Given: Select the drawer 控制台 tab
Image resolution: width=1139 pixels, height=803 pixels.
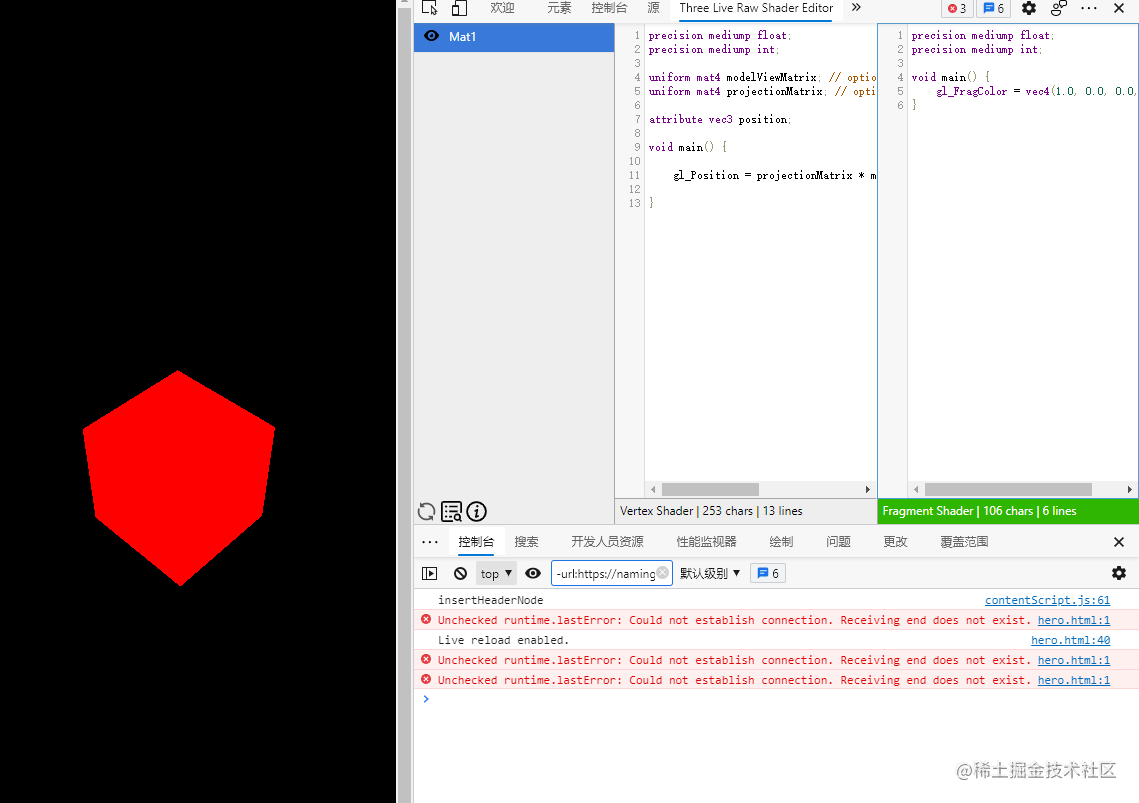Looking at the screenshot, I should (476, 542).
